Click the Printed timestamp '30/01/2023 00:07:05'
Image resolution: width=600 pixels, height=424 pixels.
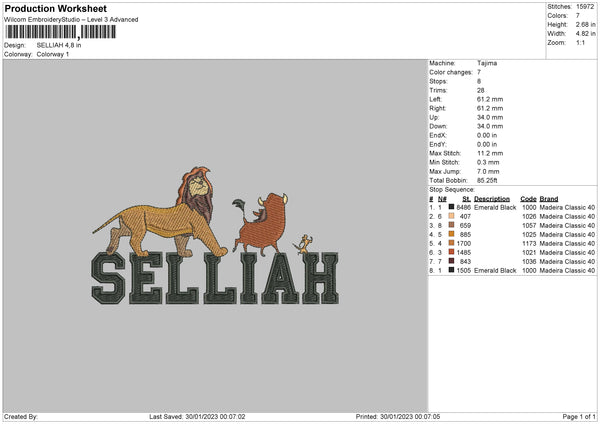coord(410,416)
